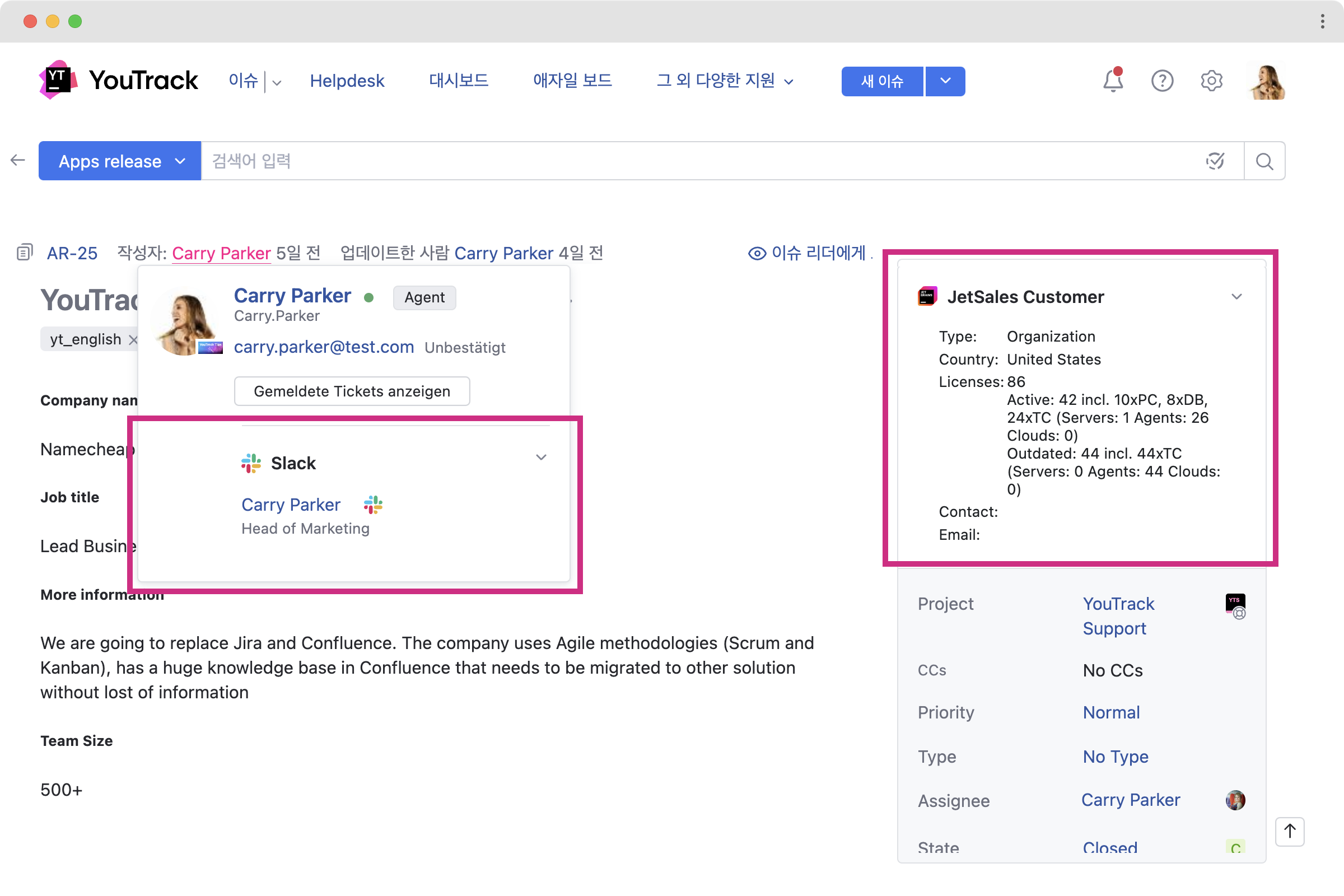The image size is (1344, 896).
Task: Click the Job title heading
Action: point(69,497)
